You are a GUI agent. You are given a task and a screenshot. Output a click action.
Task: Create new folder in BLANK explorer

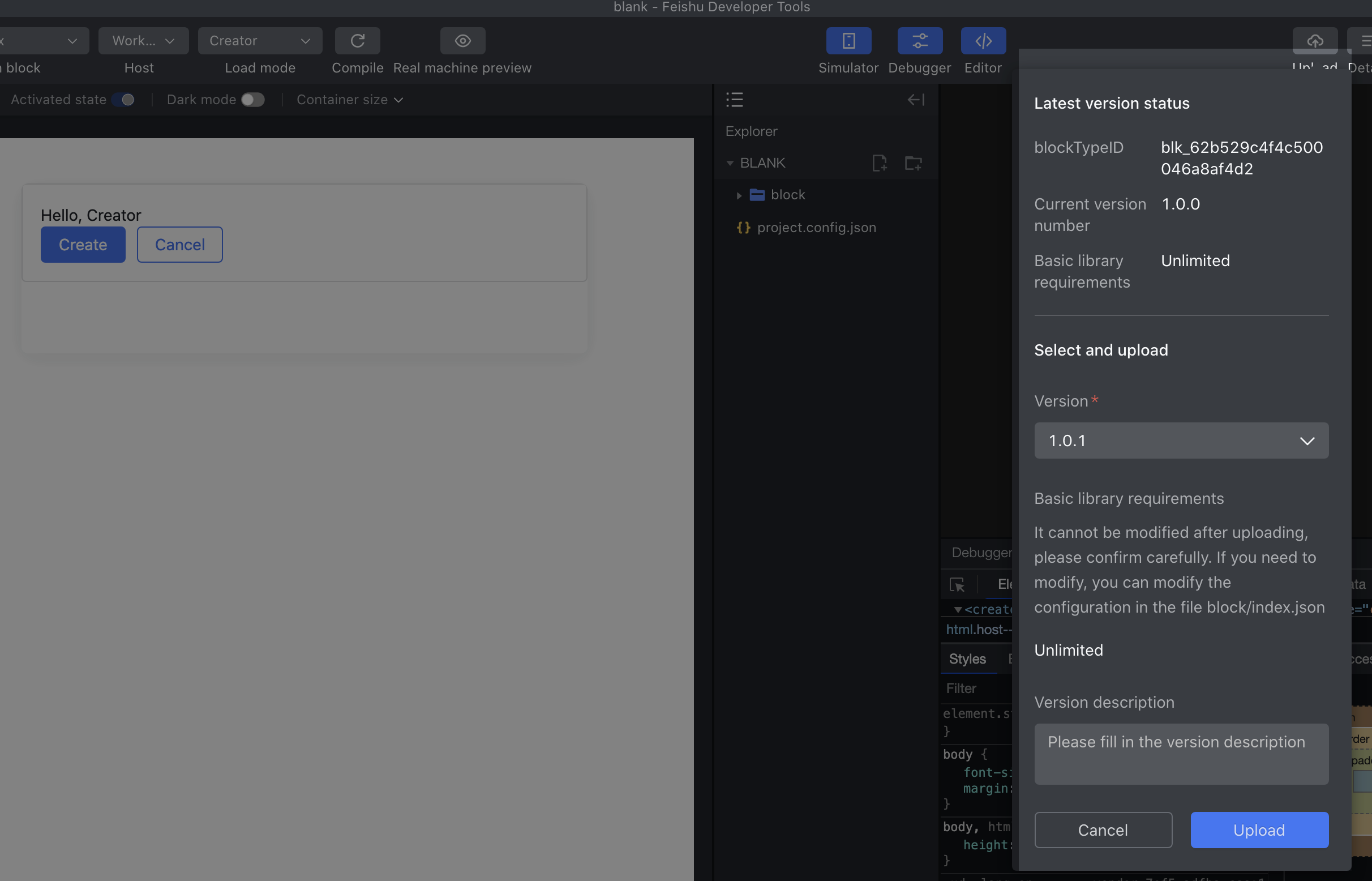(x=913, y=163)
